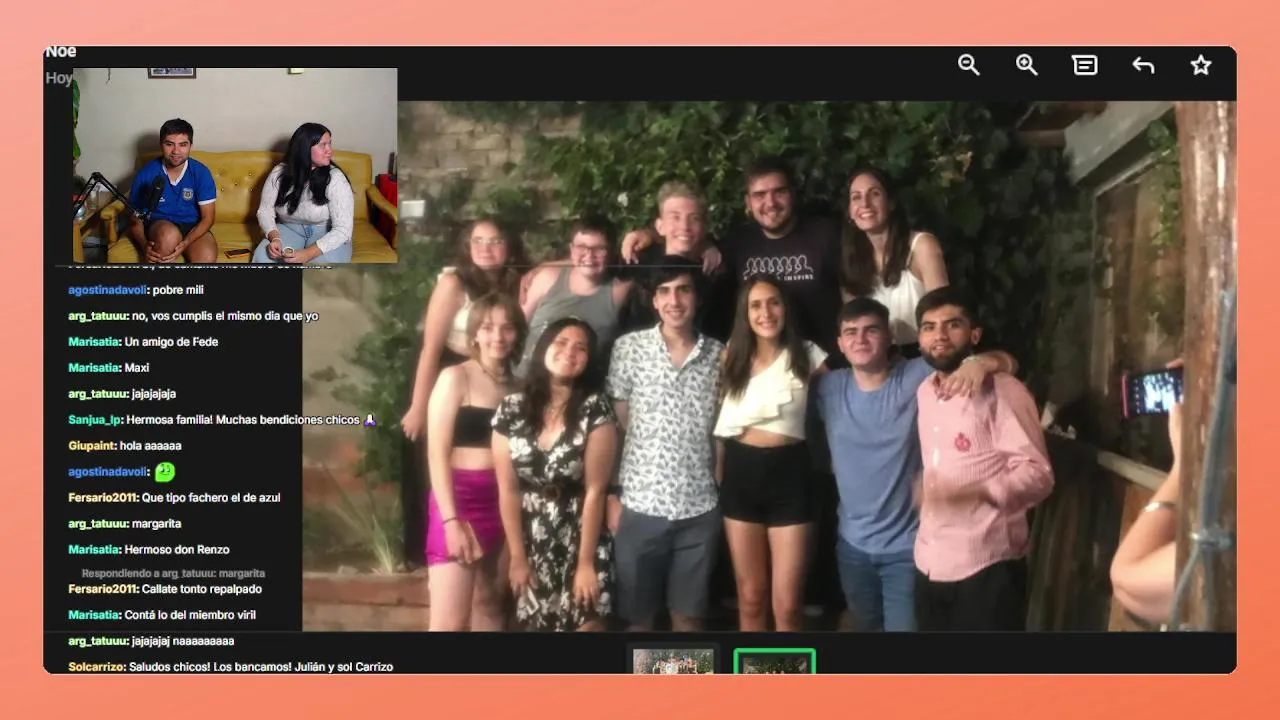Click username agostinadavoli beside 'pobre mili'
The image size is (1280, 720).
click(108, 290)
